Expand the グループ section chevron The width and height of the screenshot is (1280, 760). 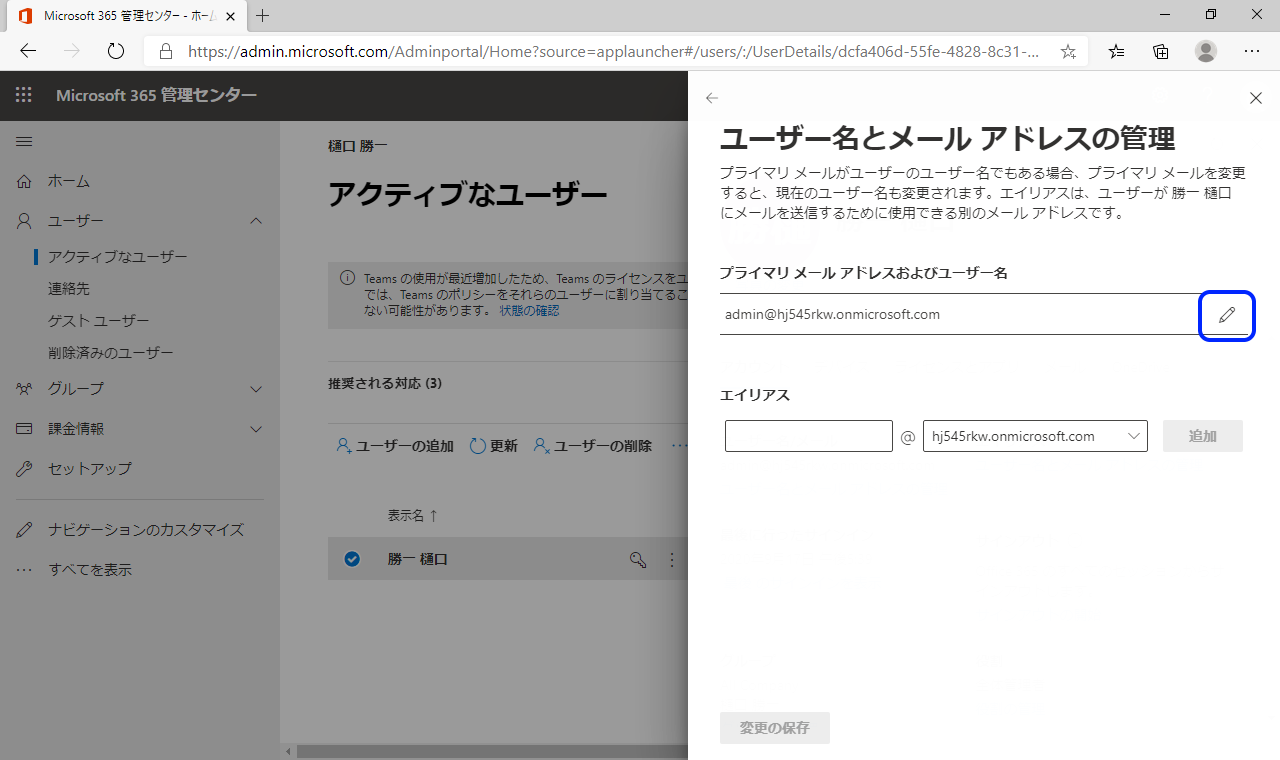(x=256, y=388)
